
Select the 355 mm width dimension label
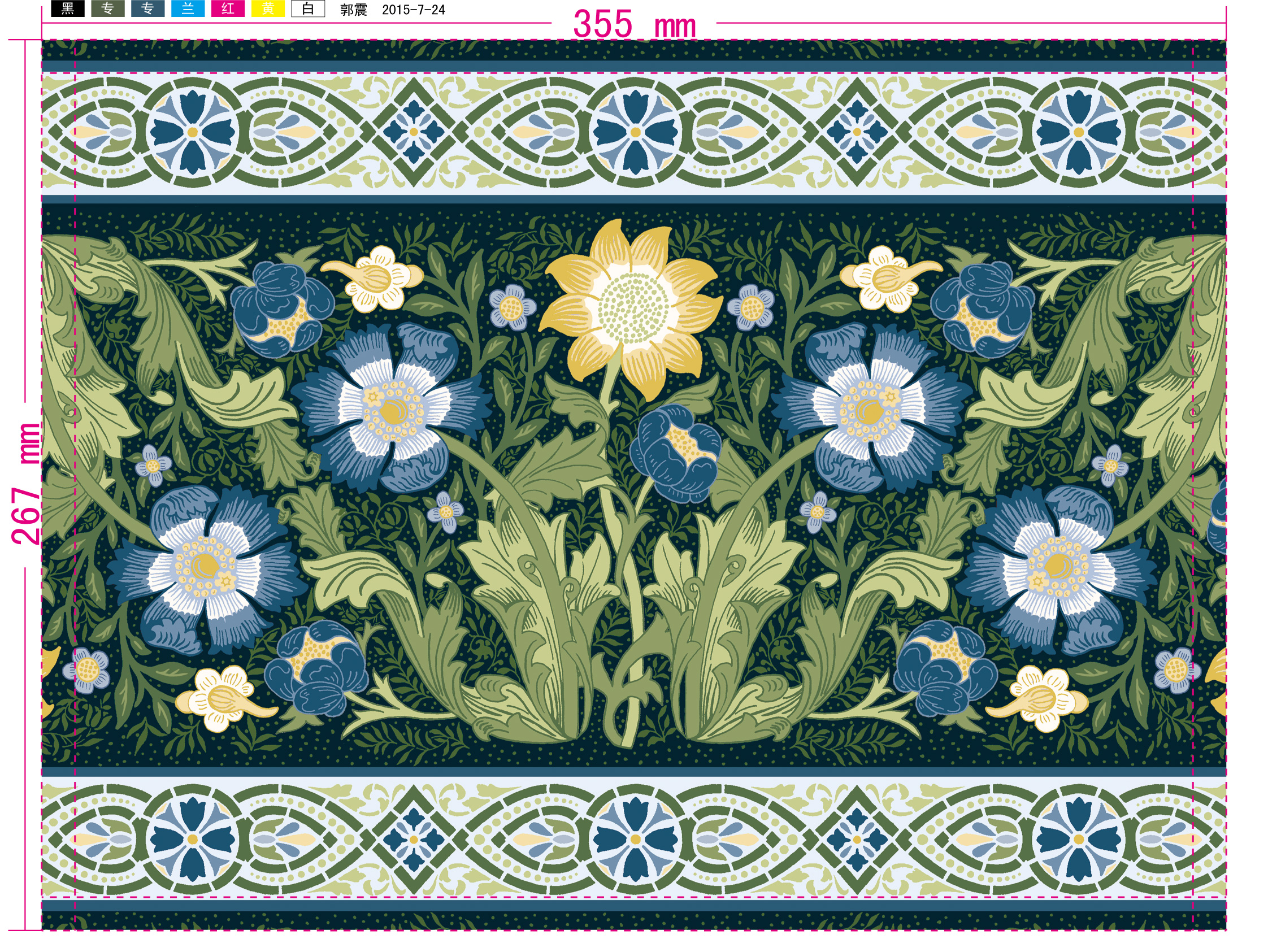pyautogui.click(x=634, y=25)
